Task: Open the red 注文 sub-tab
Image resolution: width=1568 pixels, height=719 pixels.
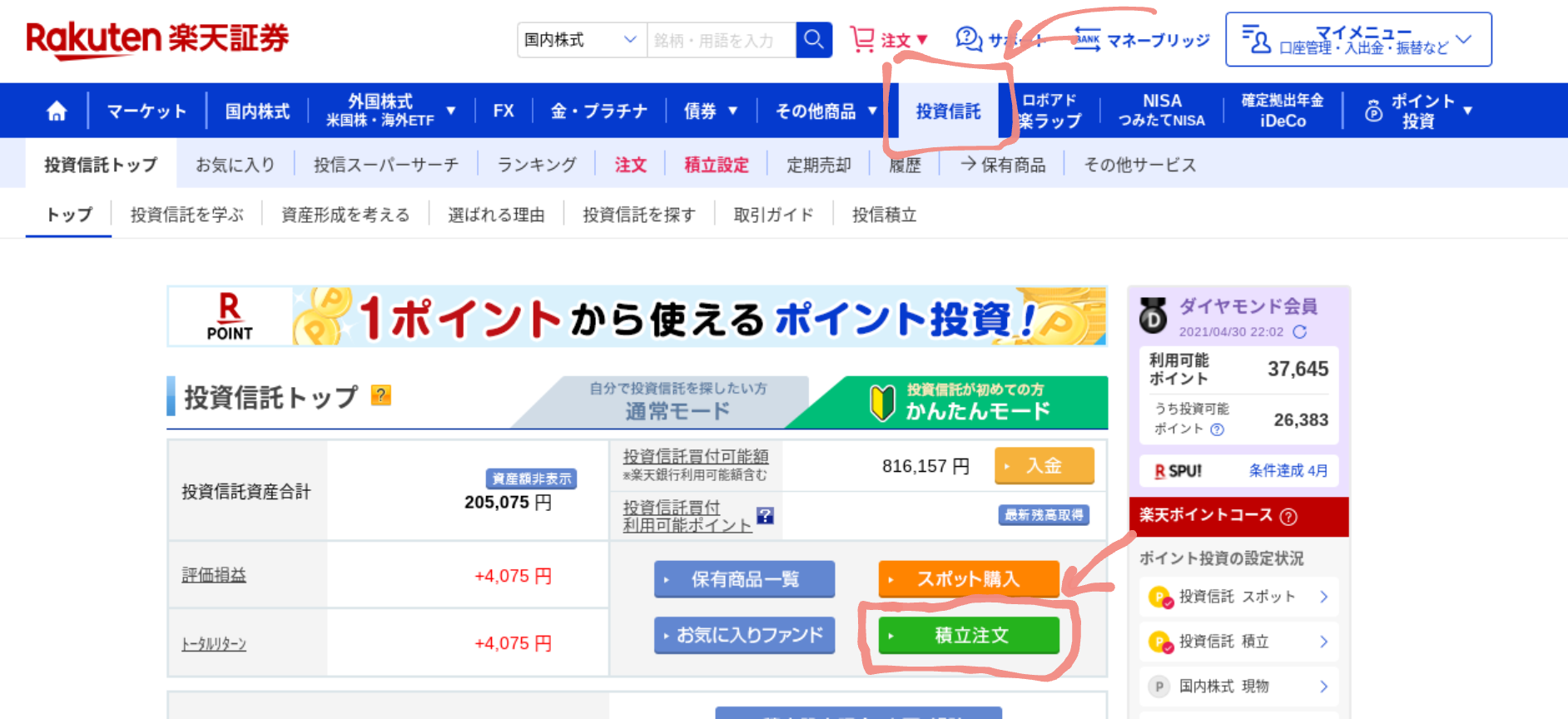Action: click(x=631, y=165)
